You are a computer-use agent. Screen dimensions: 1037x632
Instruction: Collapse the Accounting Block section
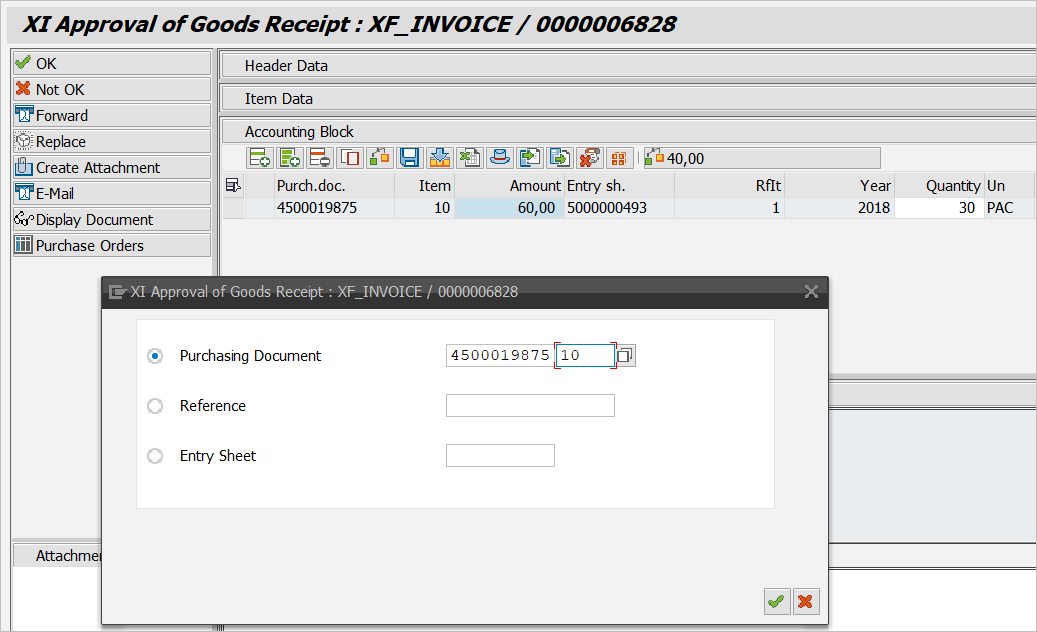click(299, 132)
